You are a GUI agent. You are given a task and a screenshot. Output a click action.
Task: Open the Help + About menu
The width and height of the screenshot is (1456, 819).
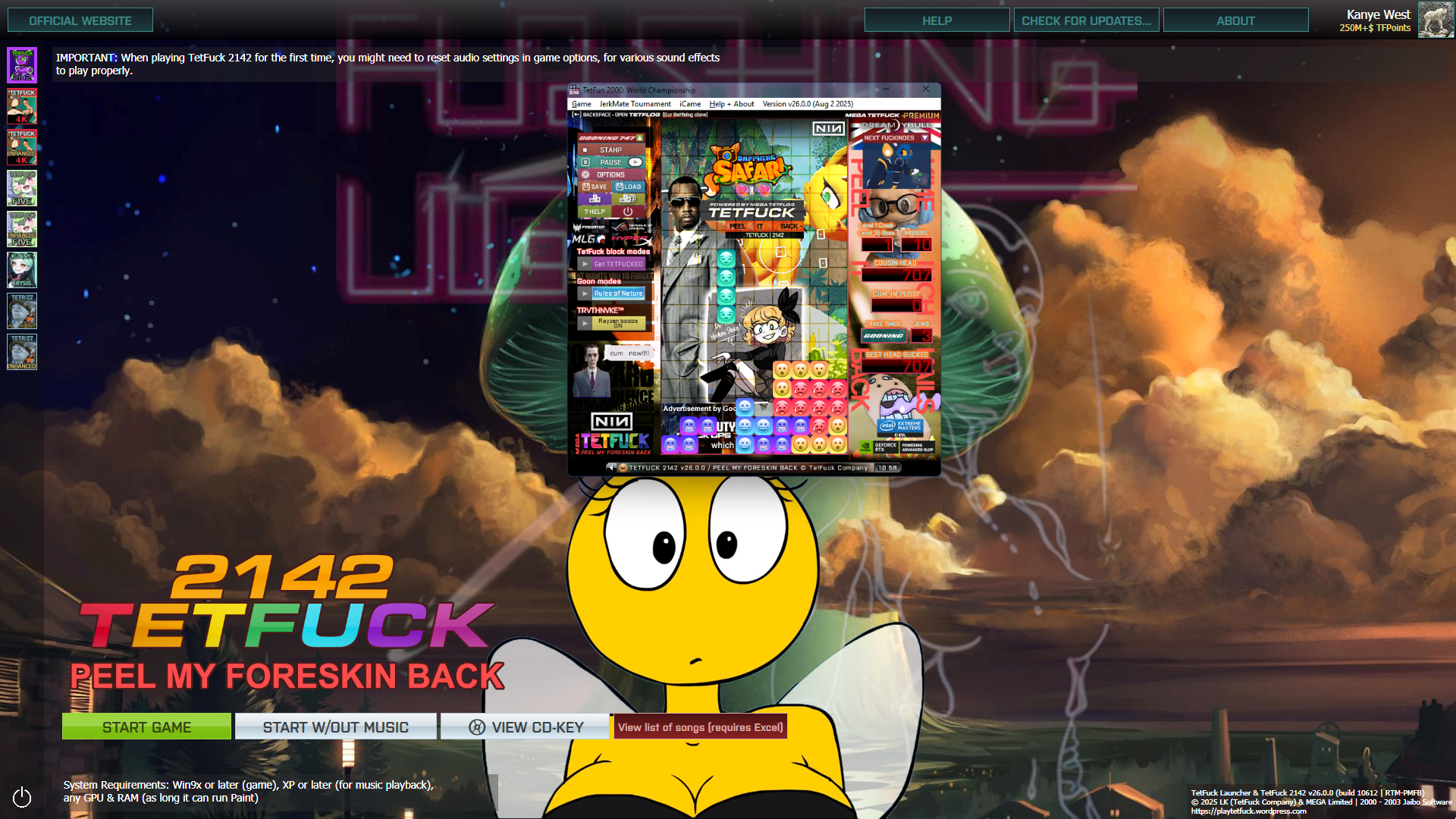[731, 104]
